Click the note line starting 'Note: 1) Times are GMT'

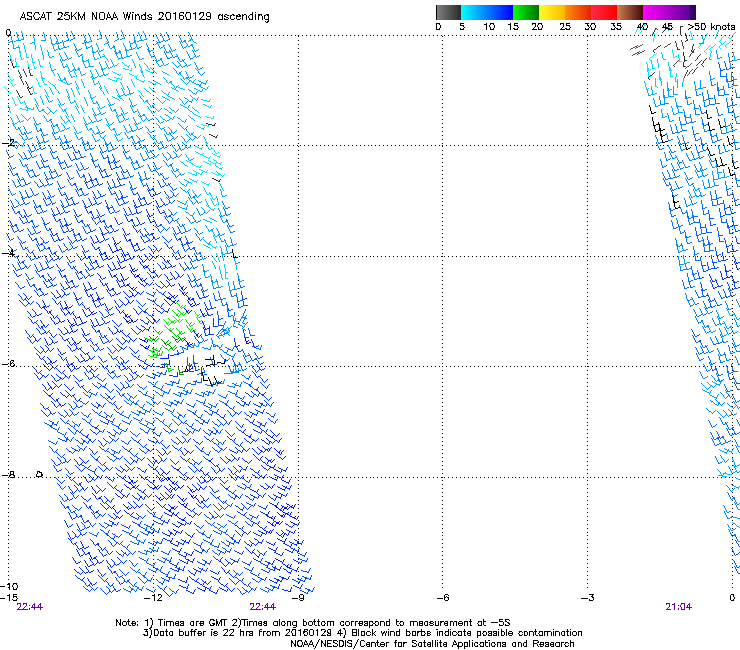click(x=312, y=623)
